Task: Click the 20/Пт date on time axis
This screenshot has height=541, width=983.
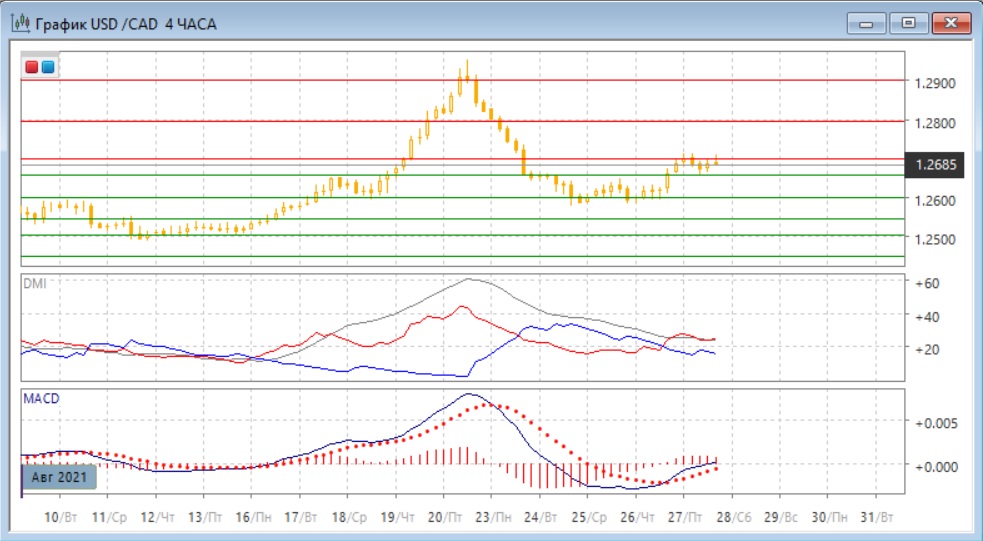Action: tap(444, 518)
